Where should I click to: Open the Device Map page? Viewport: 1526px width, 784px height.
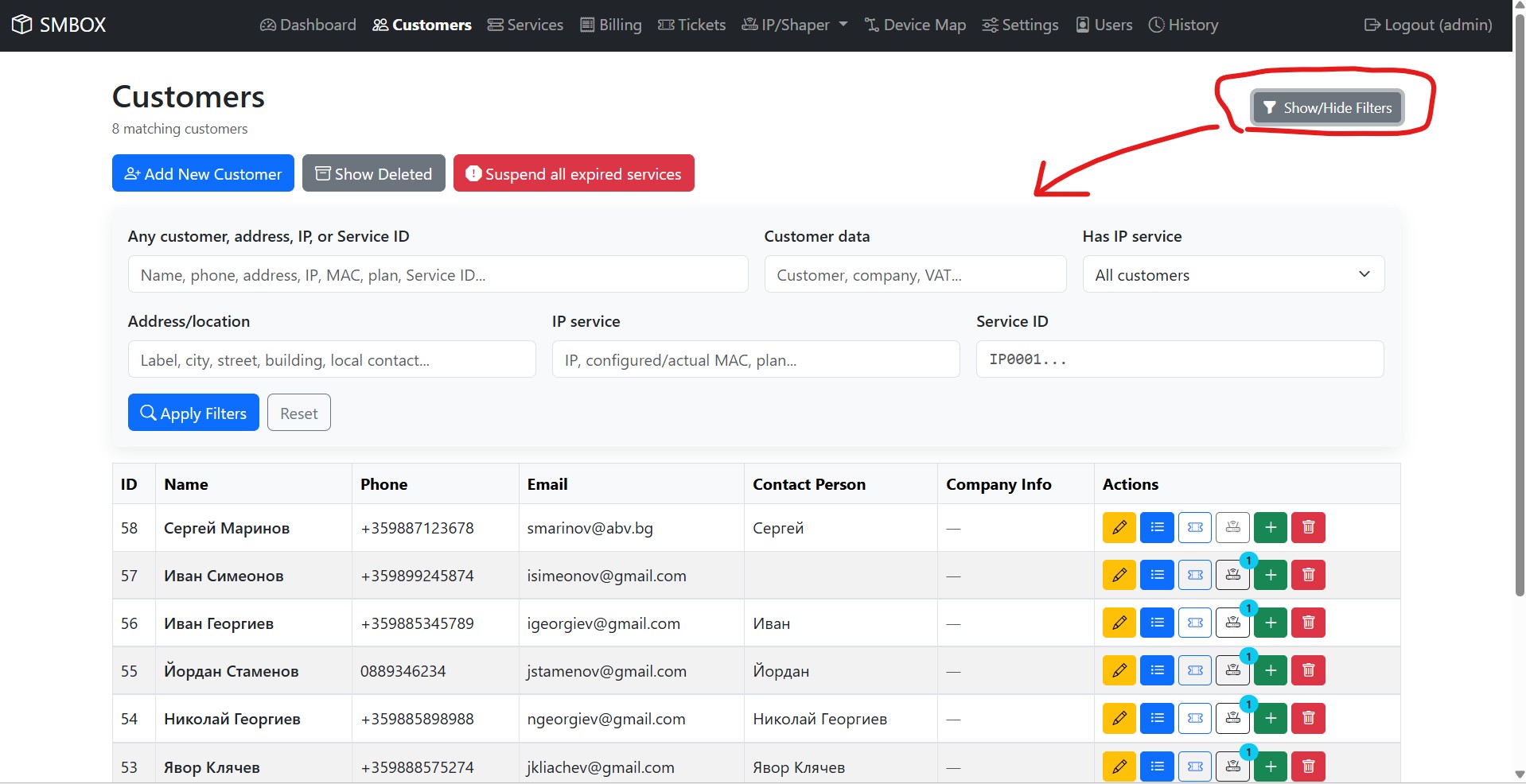click(x=915, y=25)
